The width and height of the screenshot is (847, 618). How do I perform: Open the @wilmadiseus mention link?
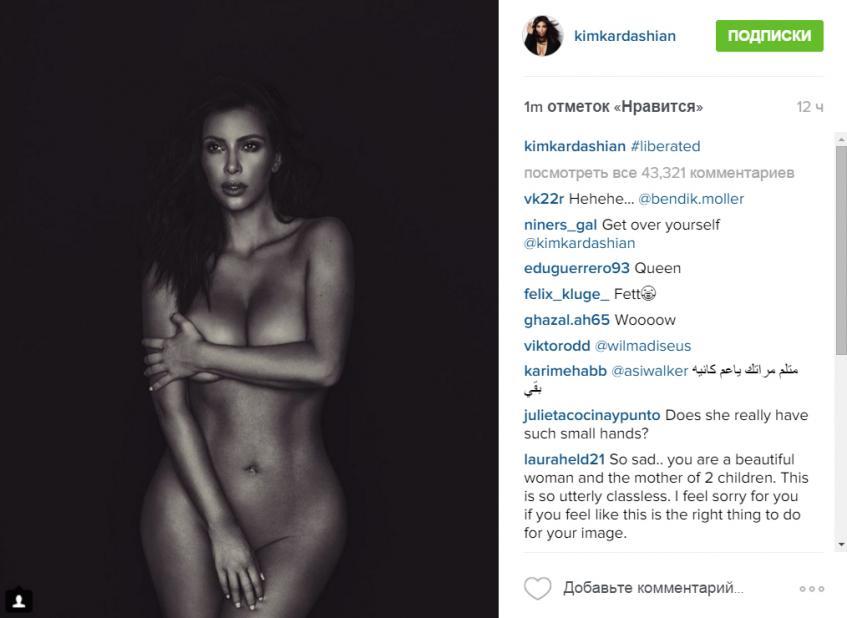(643, 346)
